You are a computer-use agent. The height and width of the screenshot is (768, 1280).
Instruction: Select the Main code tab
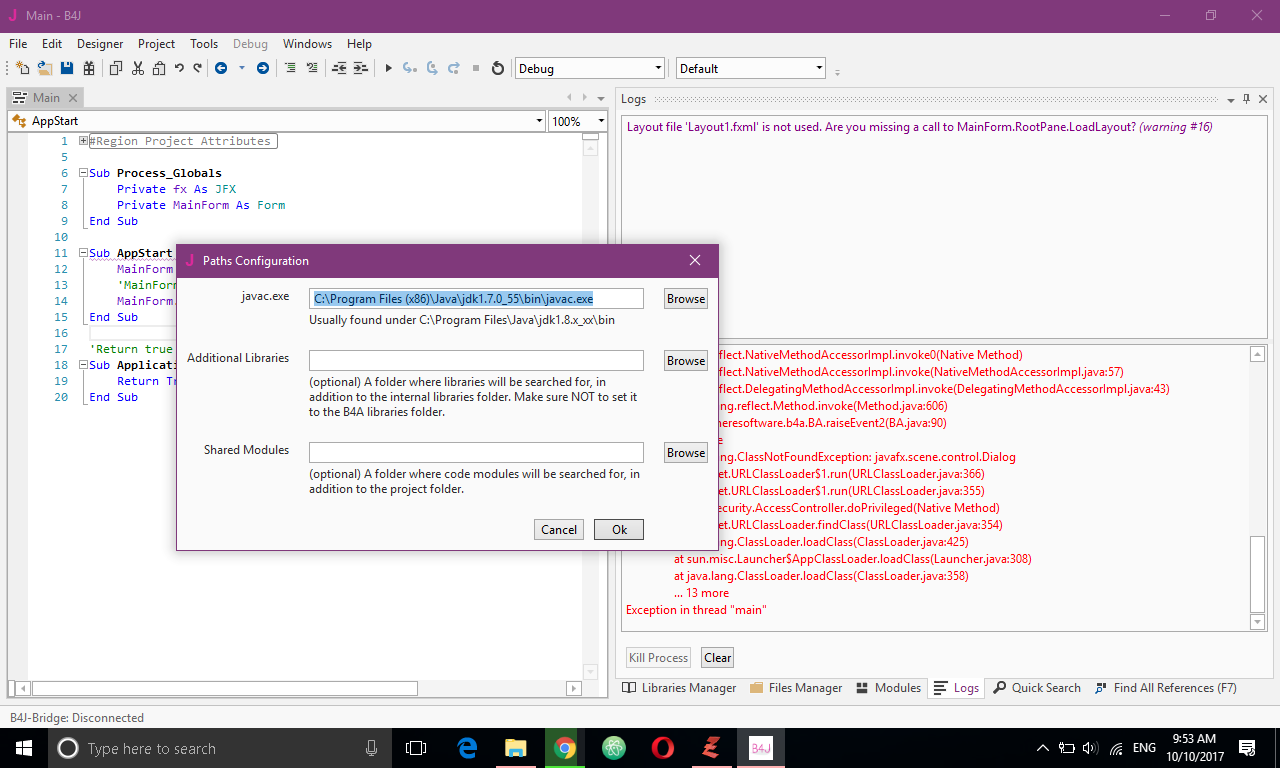pyautogui.click(x=46, y=98)
